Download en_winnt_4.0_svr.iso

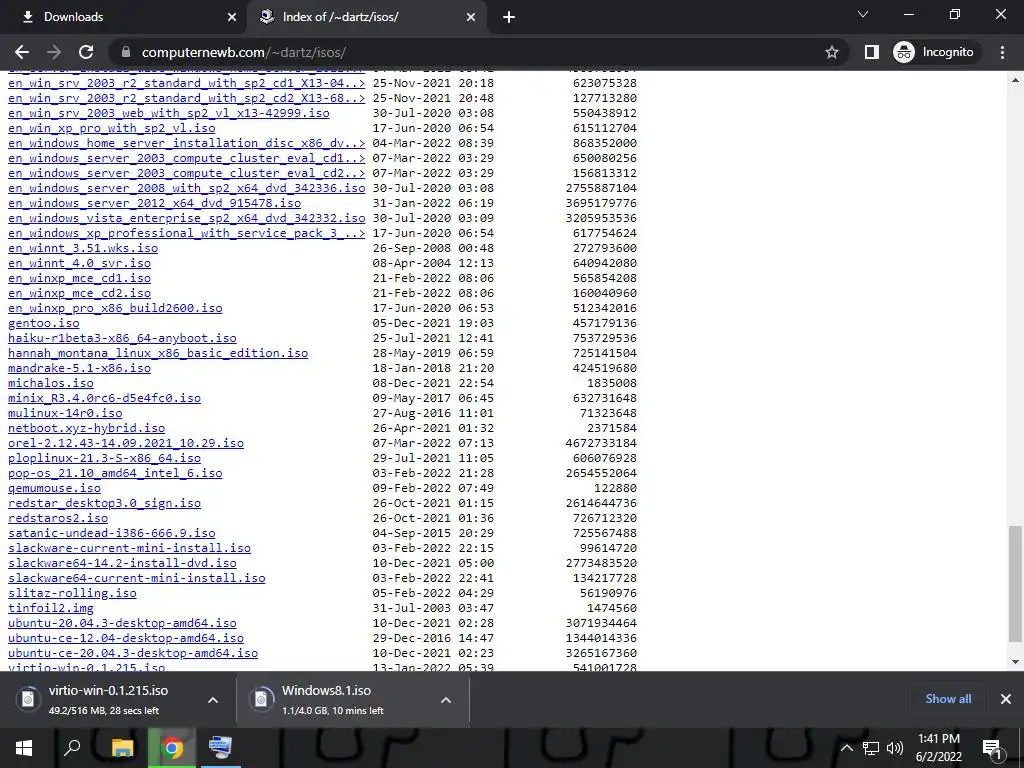79,263
